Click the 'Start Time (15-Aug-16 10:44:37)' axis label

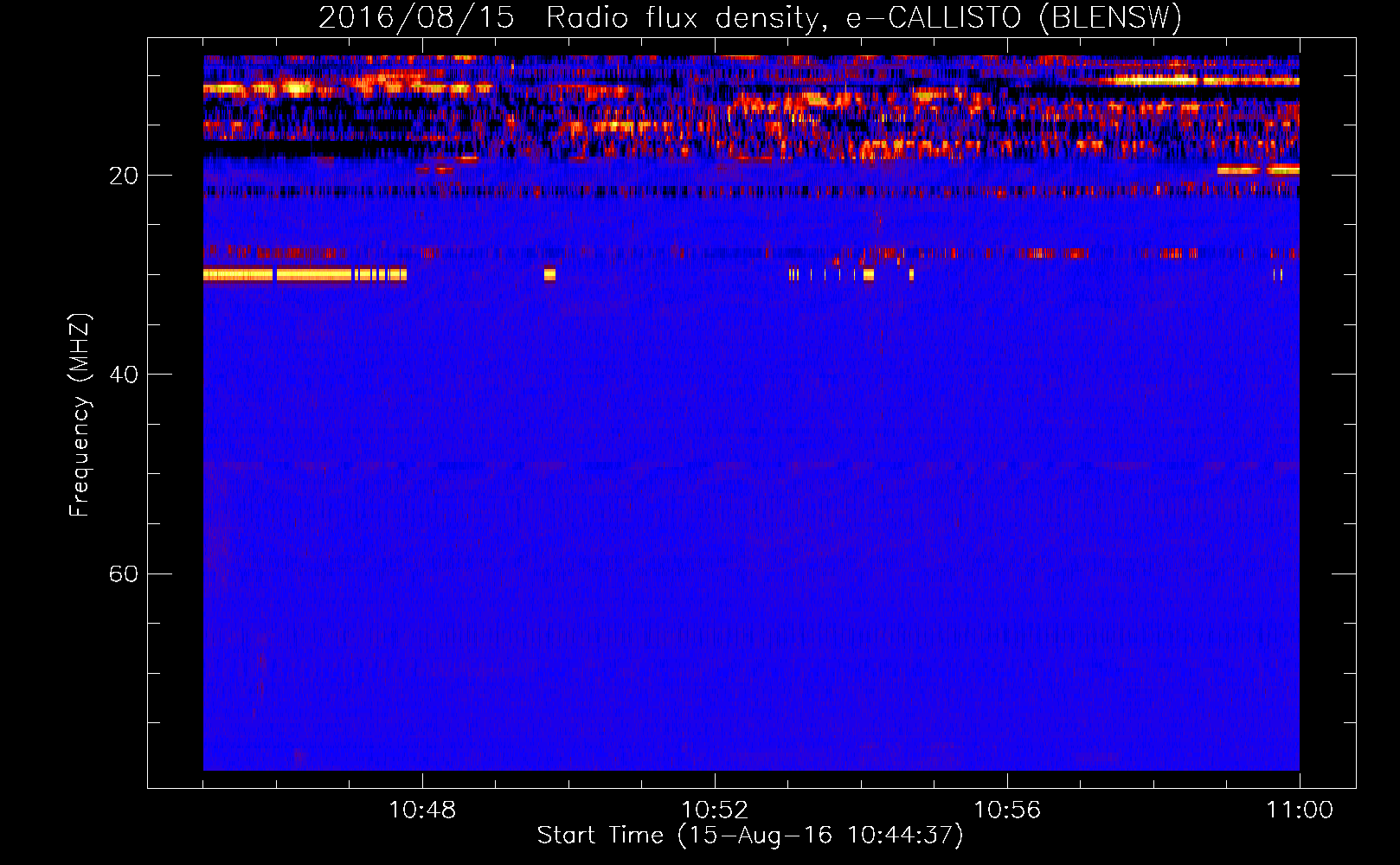750,836
